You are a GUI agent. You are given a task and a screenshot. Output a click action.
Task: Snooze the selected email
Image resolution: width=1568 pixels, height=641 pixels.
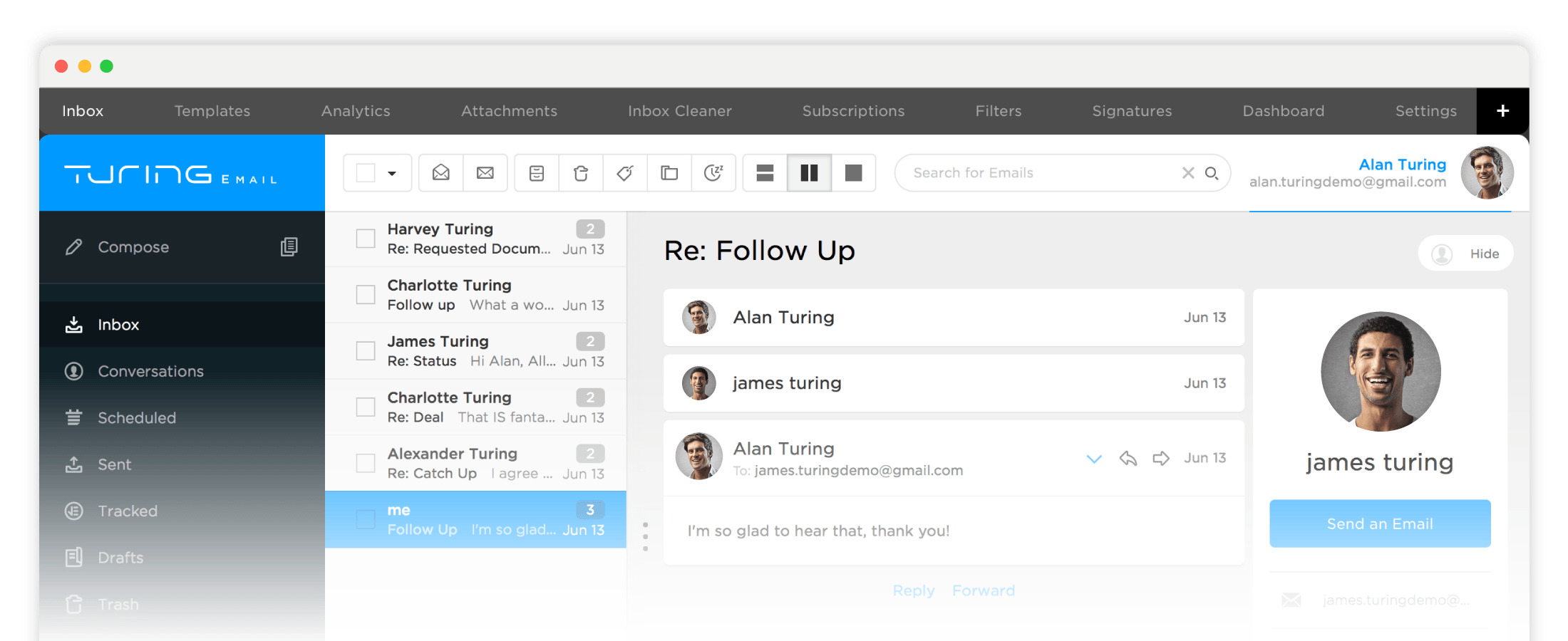[x=714, y=172]
